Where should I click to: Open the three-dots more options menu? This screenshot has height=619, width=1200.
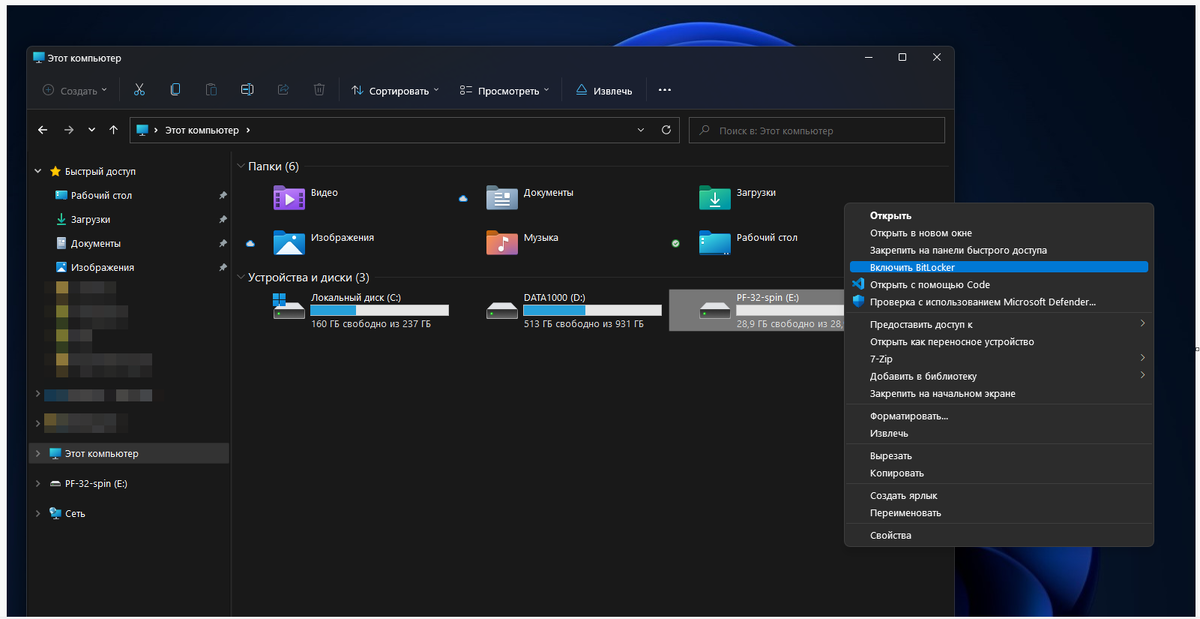pyautogui.click(x=664, y=90)
